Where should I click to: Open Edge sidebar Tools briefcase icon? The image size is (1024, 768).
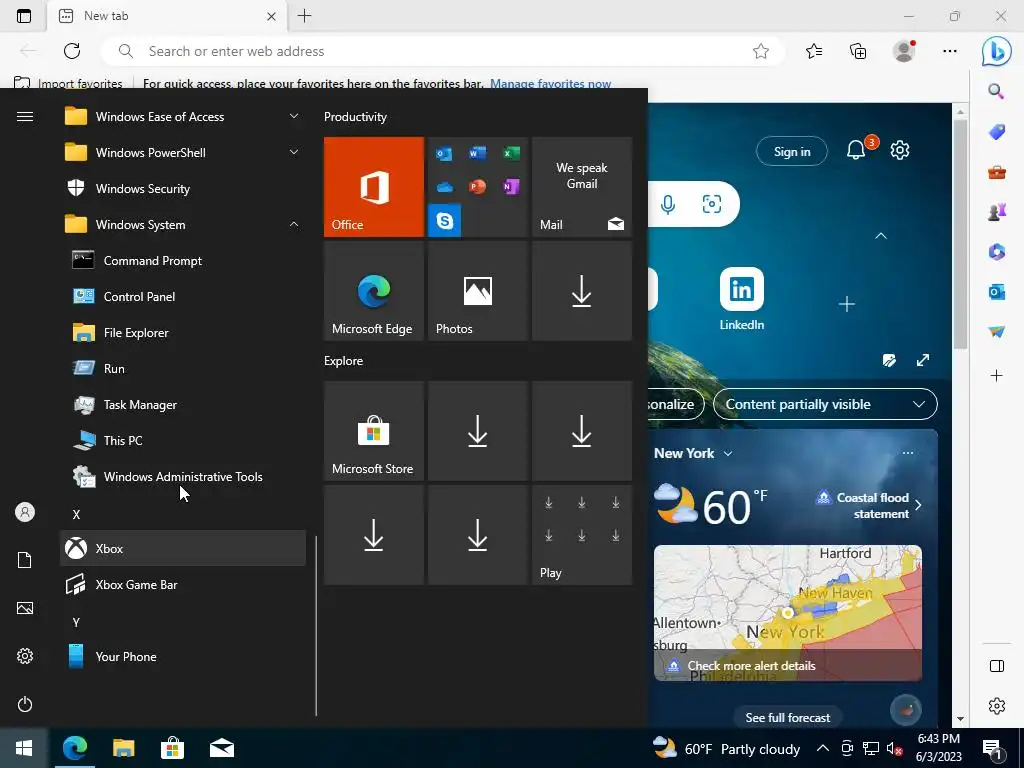(997, 172)
